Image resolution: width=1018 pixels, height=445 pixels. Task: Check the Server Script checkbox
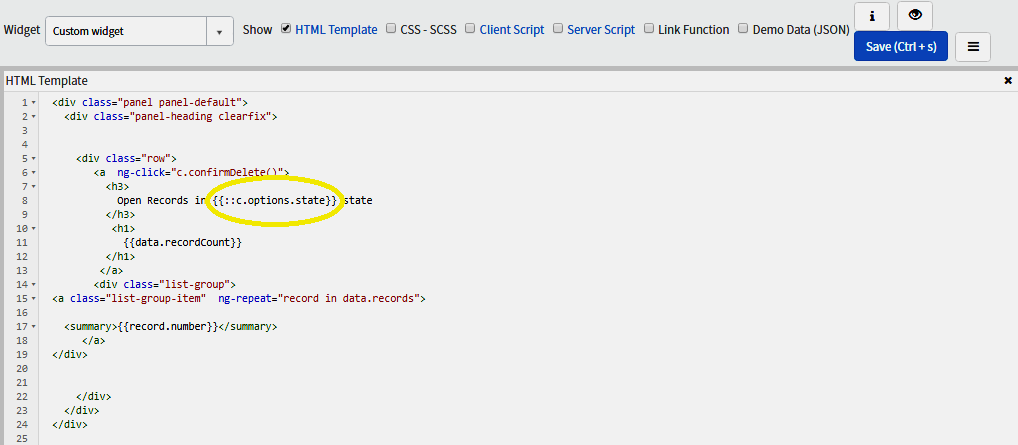click(558, 29)
